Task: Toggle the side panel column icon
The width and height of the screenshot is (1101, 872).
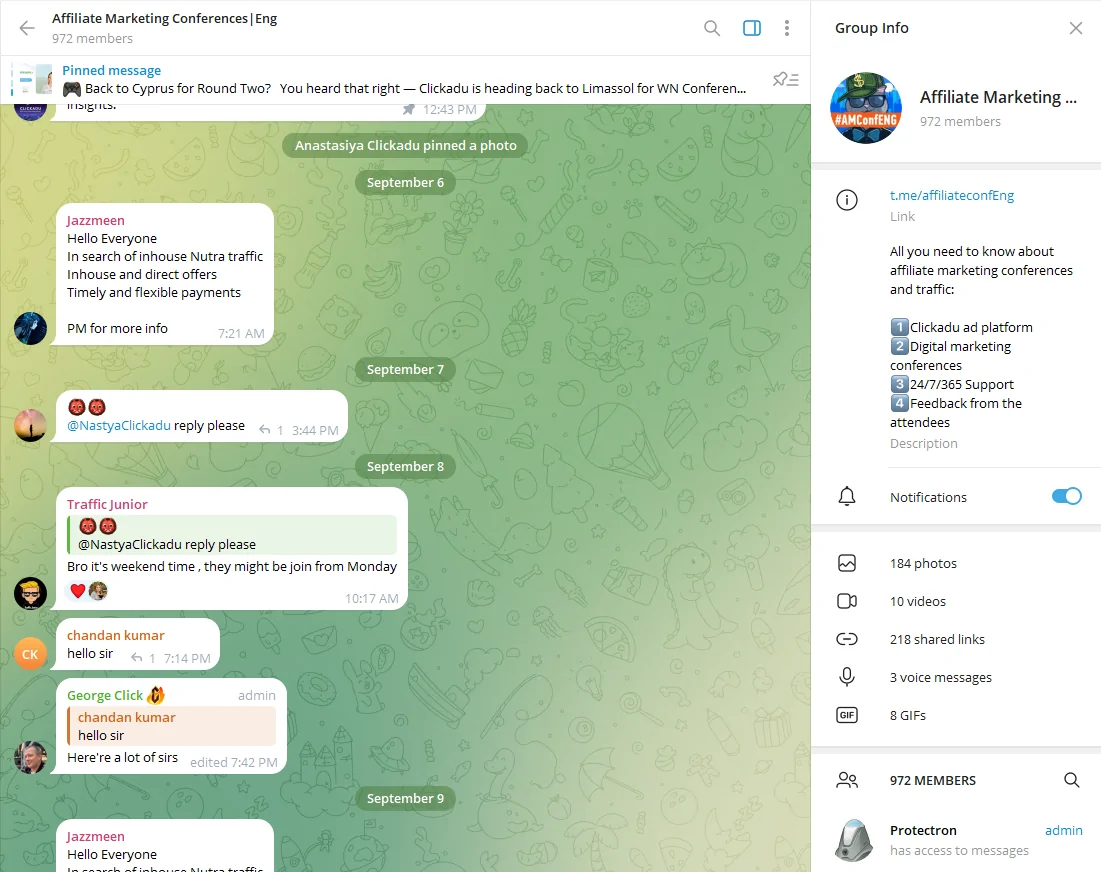Action: pyautogui.click(x=751, y=28)
